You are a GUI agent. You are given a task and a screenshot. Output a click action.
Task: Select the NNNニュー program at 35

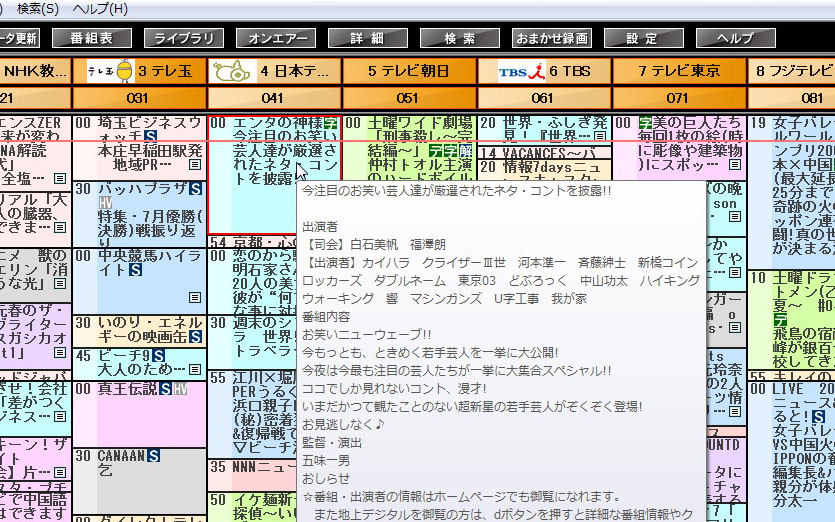(x=252, y=475)
